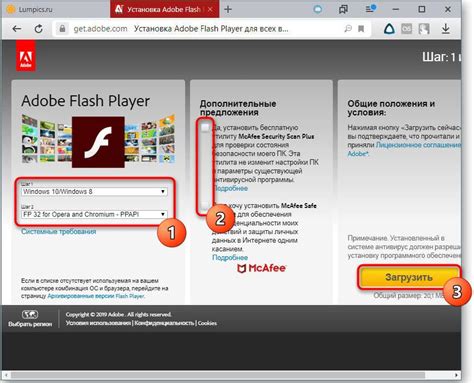Open the Условия использования footer link
Viewport: 474px width, 383px height.
coord(98,323)
